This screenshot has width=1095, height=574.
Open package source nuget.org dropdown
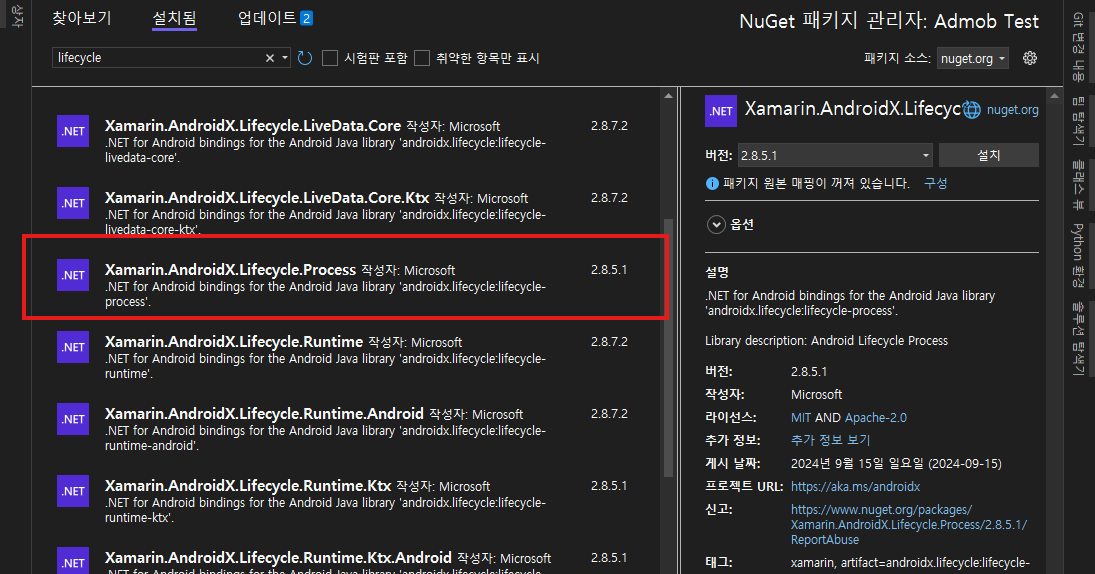tap(972, 59)
